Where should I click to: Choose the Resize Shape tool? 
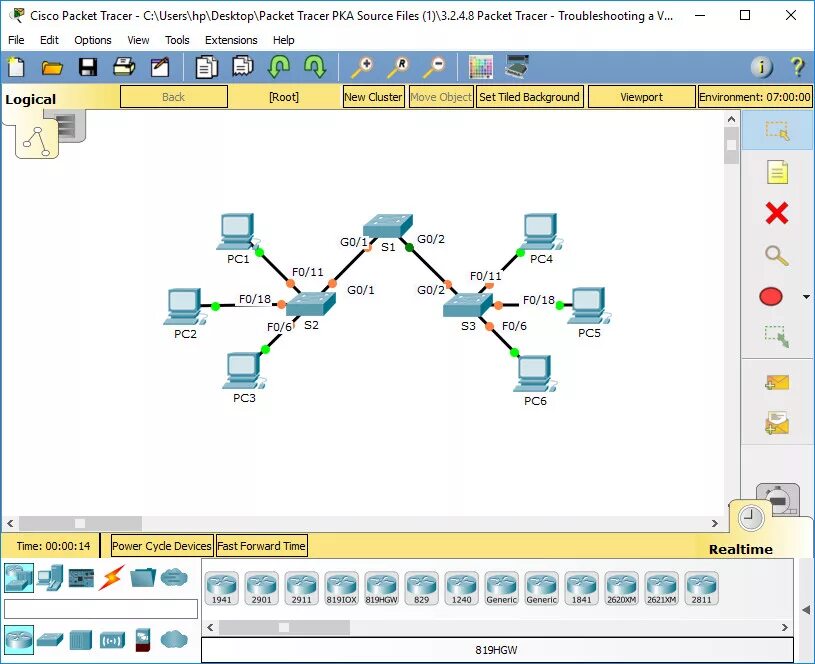point(777,336)
